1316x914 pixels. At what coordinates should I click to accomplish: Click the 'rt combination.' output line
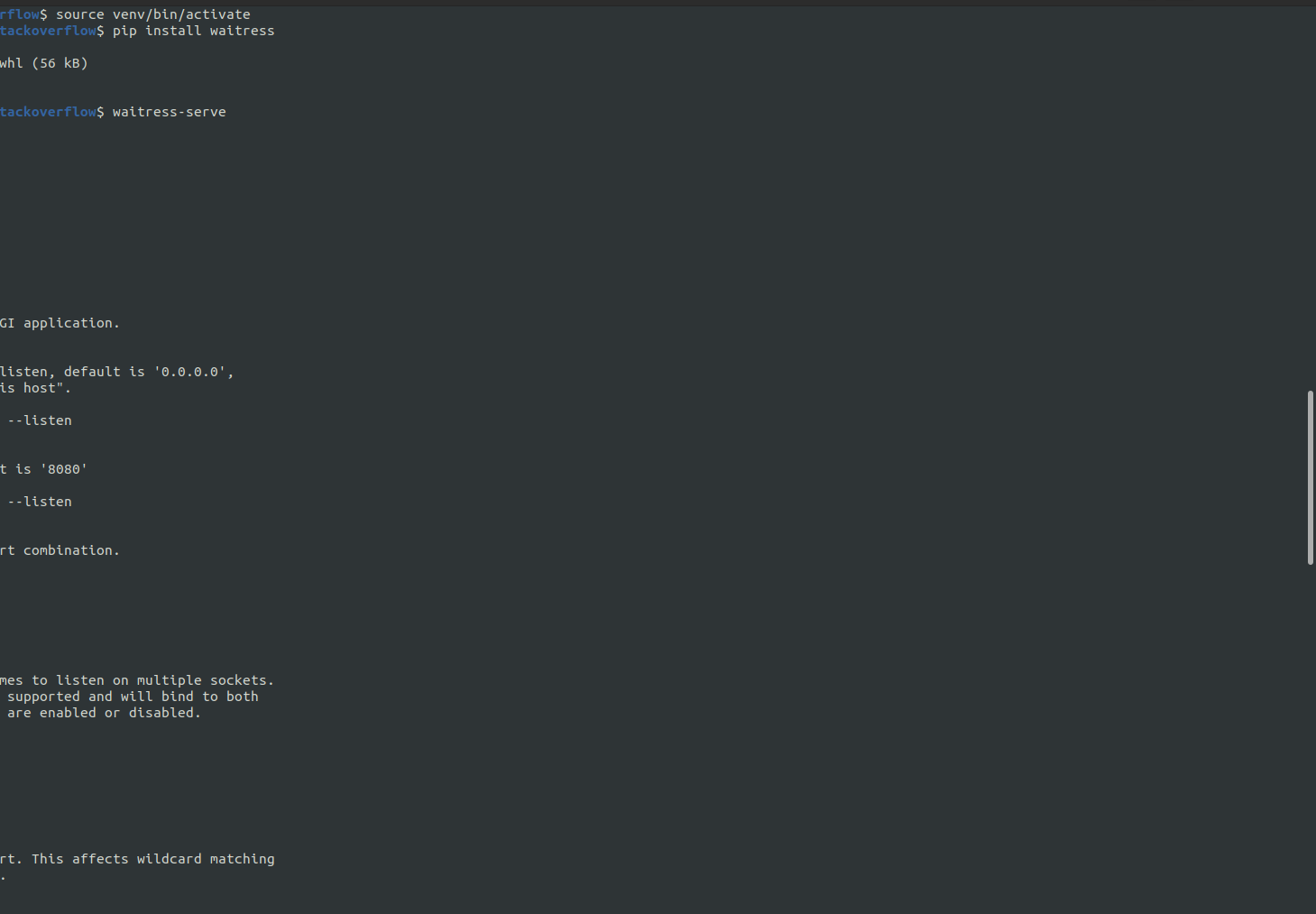click(x=60, y=550)
